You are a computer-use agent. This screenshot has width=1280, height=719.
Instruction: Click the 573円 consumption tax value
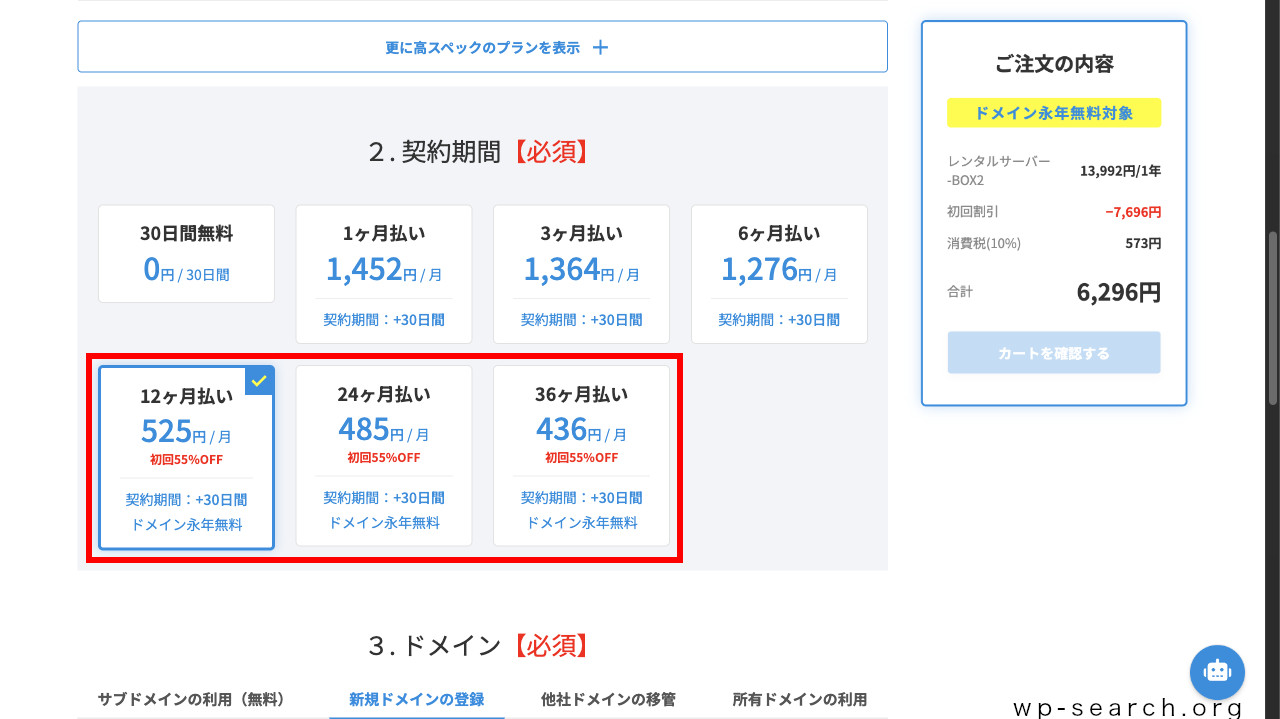click(1143, 243)
